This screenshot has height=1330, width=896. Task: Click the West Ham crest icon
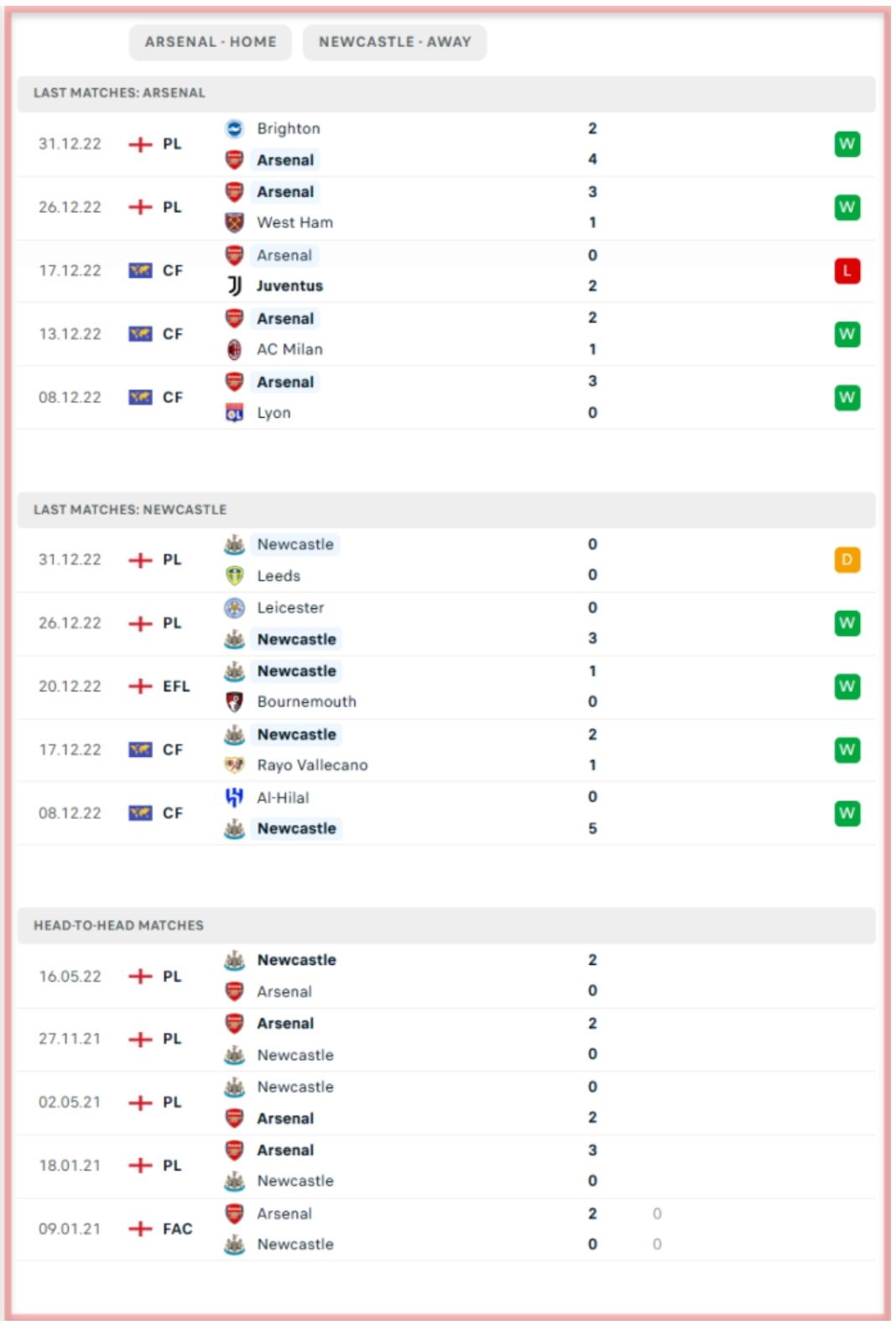point(235,222)
